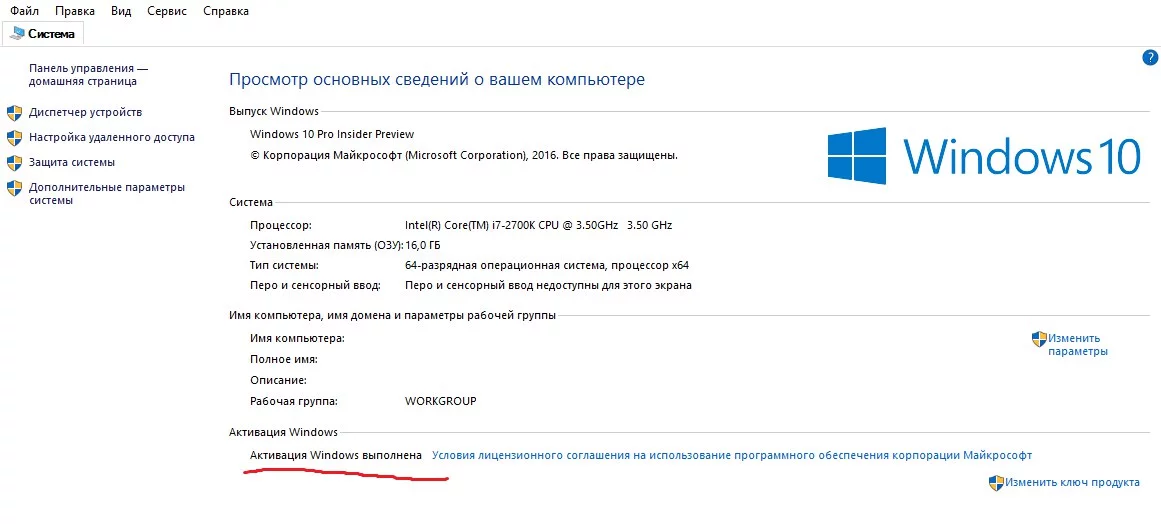The image size is (1161, 524).
Task: Open Microsoft license terms link
Action: (x=732, y=455)
